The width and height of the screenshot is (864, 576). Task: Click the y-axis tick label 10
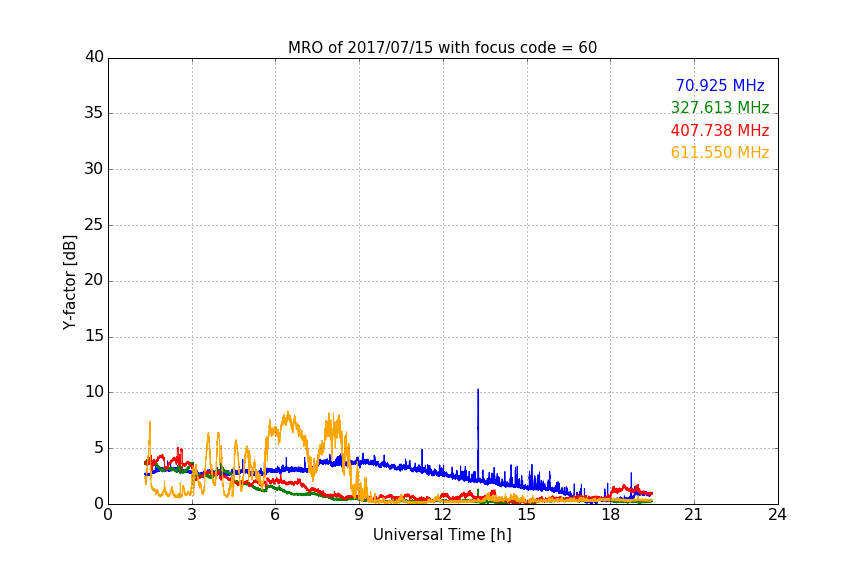94,392
